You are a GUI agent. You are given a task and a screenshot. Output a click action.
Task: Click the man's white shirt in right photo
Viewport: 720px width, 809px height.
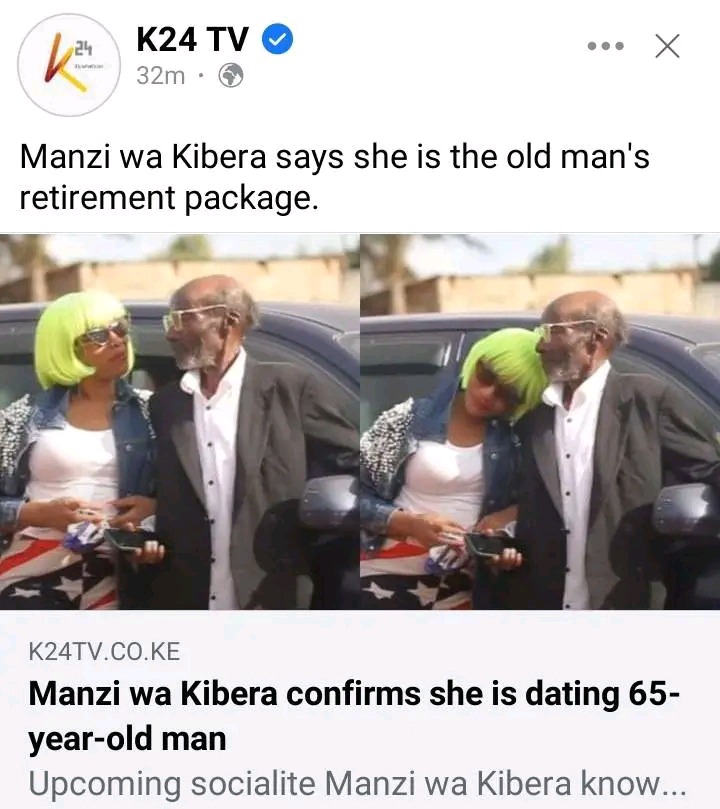[x=576, y=475]
